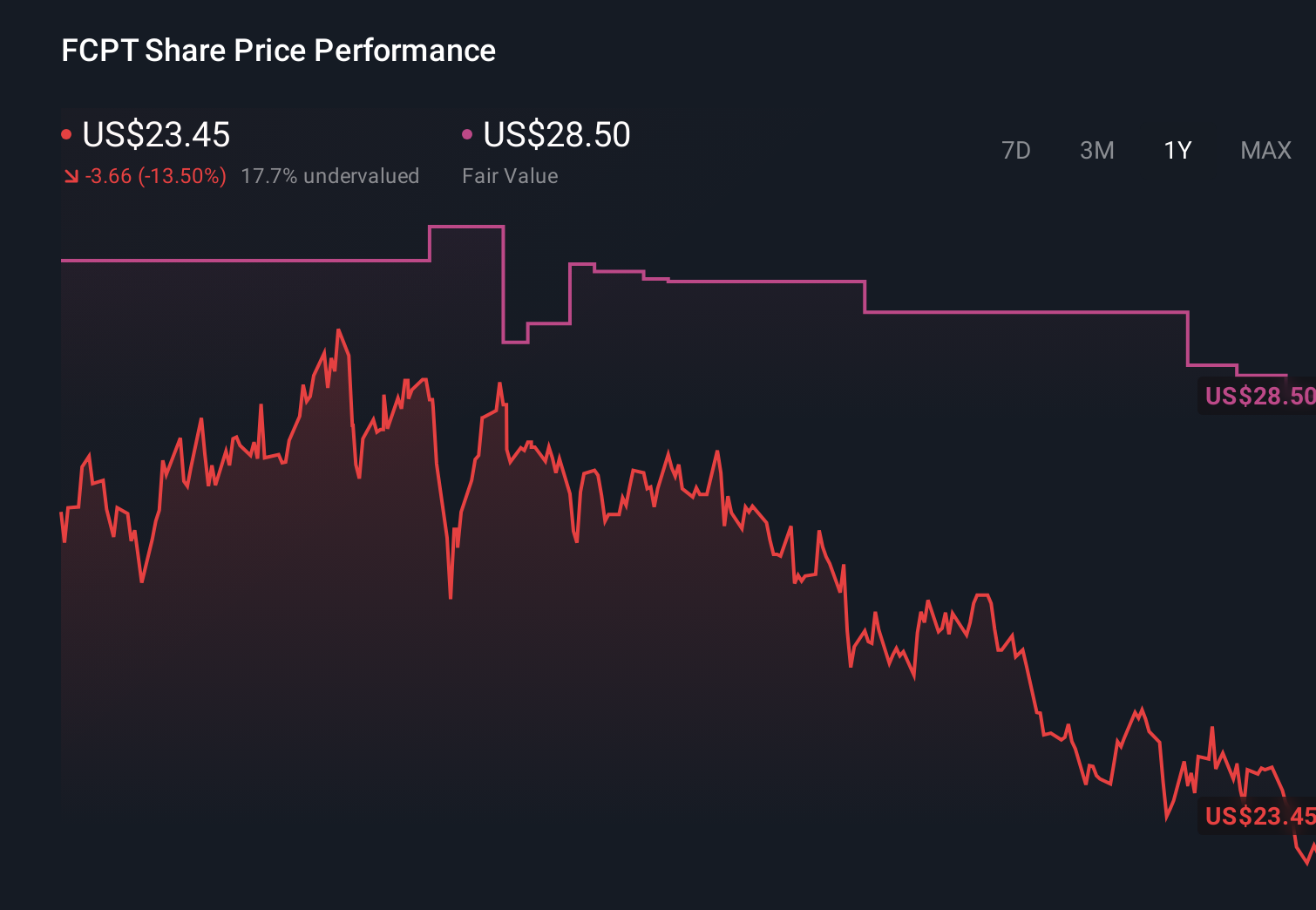
Task: Click the red share price line peak
Action: click(340, 331)
